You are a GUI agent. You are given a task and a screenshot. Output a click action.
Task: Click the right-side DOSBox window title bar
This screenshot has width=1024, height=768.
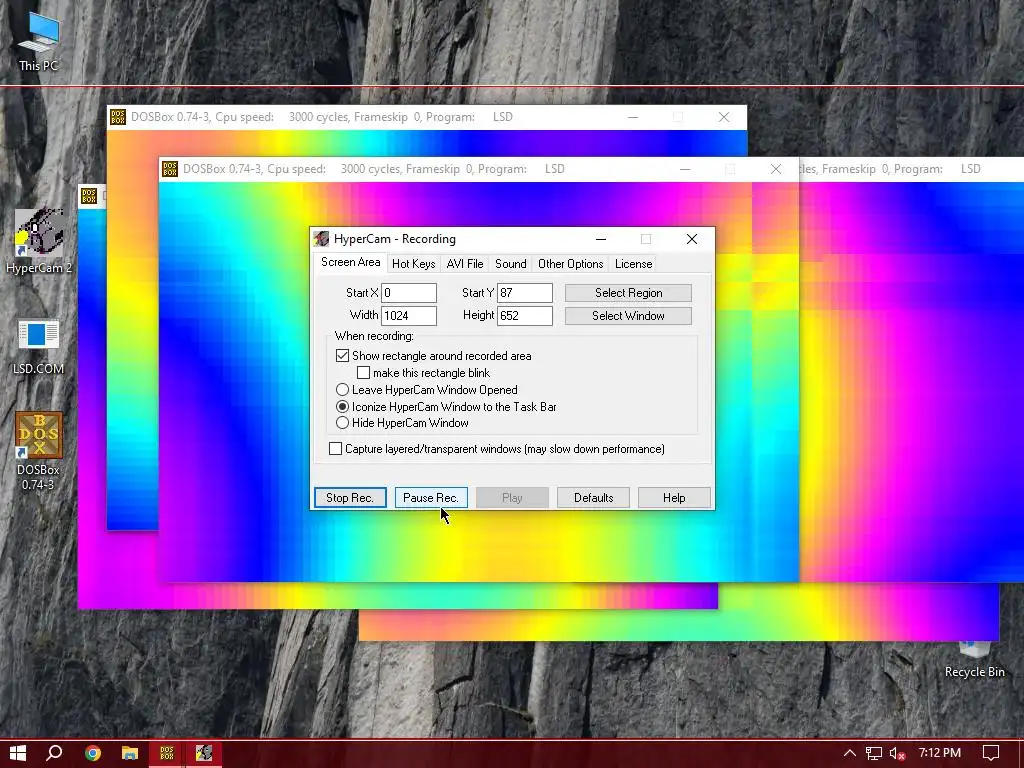point(911,169)
